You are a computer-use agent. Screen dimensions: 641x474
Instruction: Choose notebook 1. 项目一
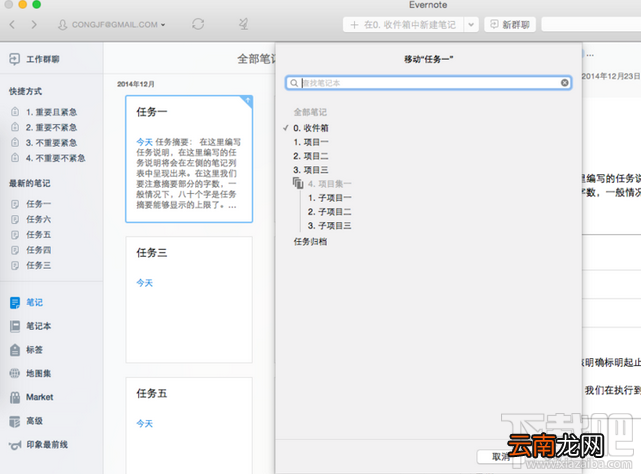[x=311, y=142]
